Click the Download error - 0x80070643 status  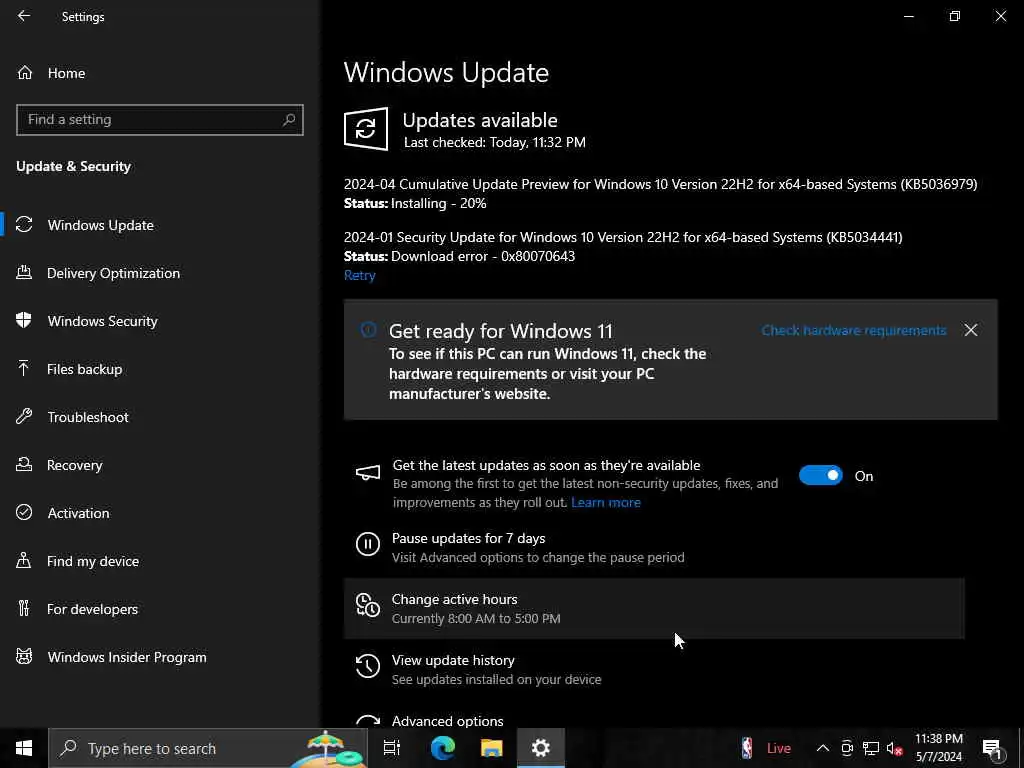pos(483,257)
